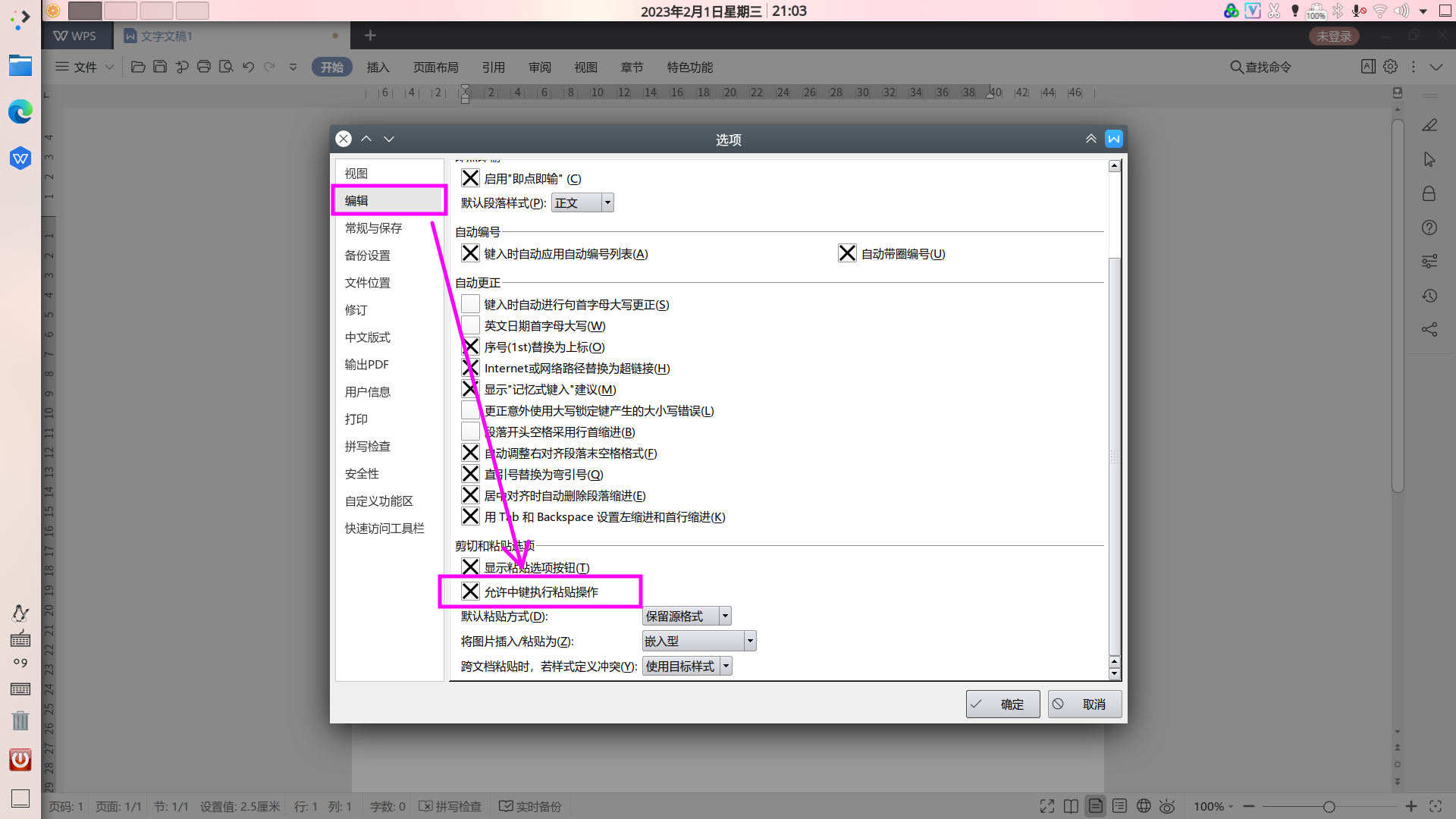This screenshot has width=1456, height=819.
Task: Select 常规与保存 in options list
Action: 374,227
